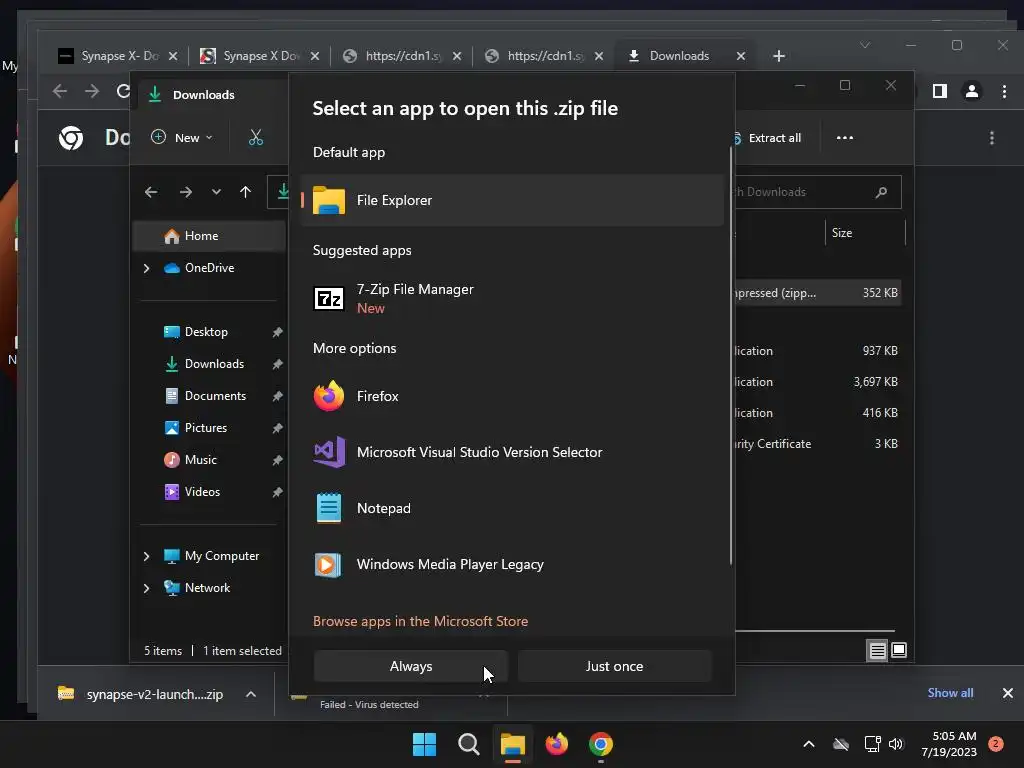
Task: Expand the OneDrive tree node
Action: pyautogui.click(x=146, y=268)
